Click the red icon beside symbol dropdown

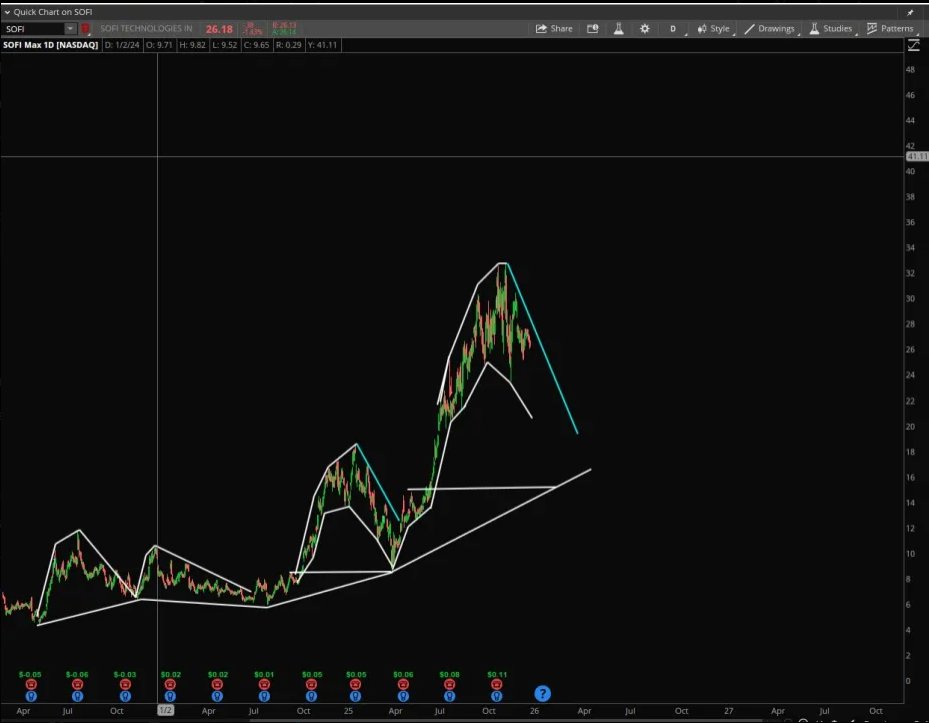pyautogui.click(x=85, y=28)
